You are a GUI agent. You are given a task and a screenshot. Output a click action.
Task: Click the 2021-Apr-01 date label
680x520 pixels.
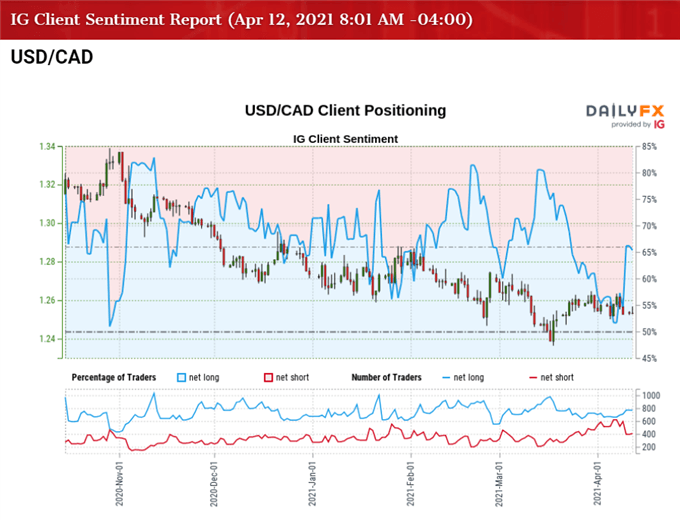[x=598, y=484]
